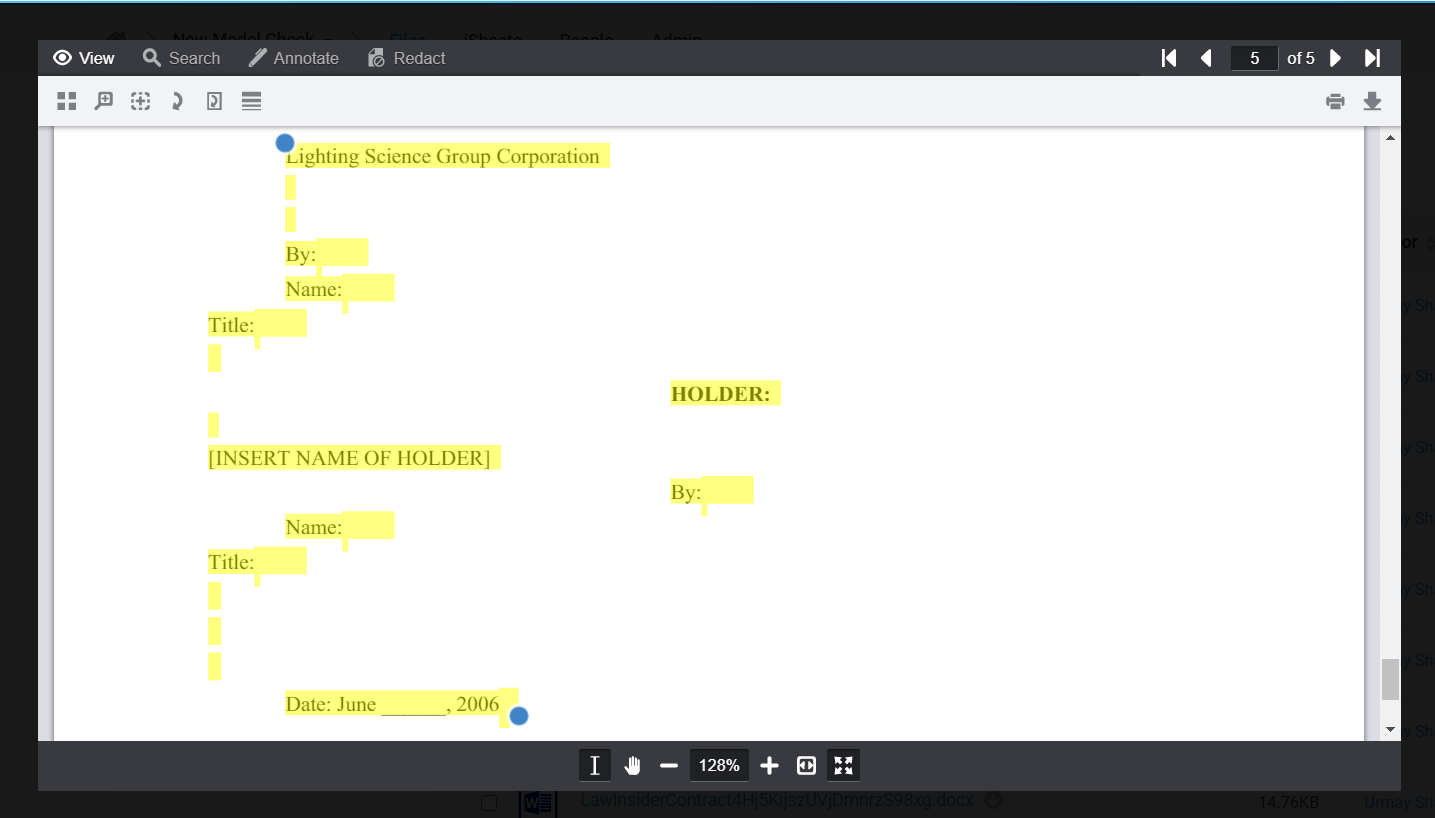Viewport: 1435px width, 818px height.
Task: Click the page number input field
Action: (x=1254, y=58)
